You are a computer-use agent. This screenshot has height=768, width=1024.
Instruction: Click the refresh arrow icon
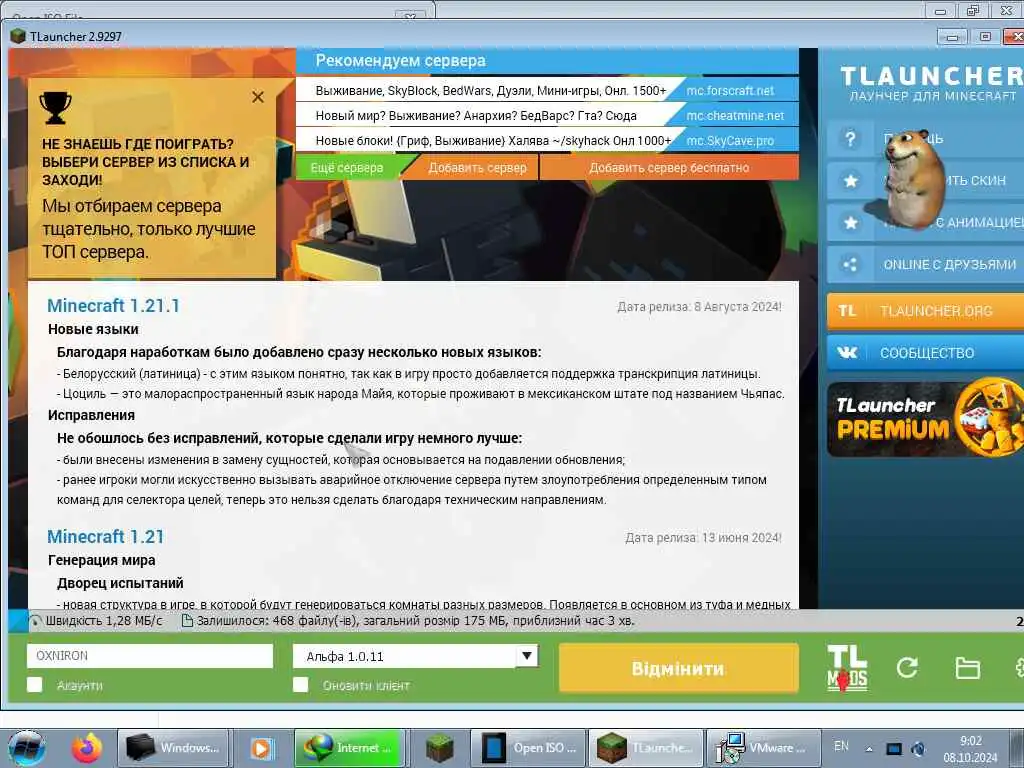(907, 667)
